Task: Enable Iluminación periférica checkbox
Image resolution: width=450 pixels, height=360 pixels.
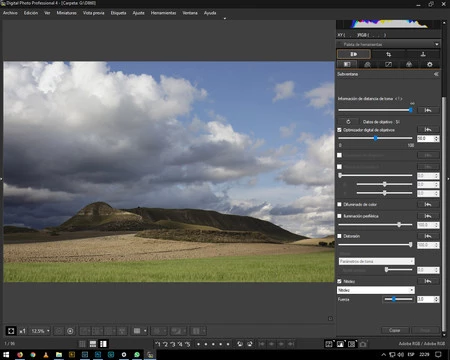Action: point(339,216)
